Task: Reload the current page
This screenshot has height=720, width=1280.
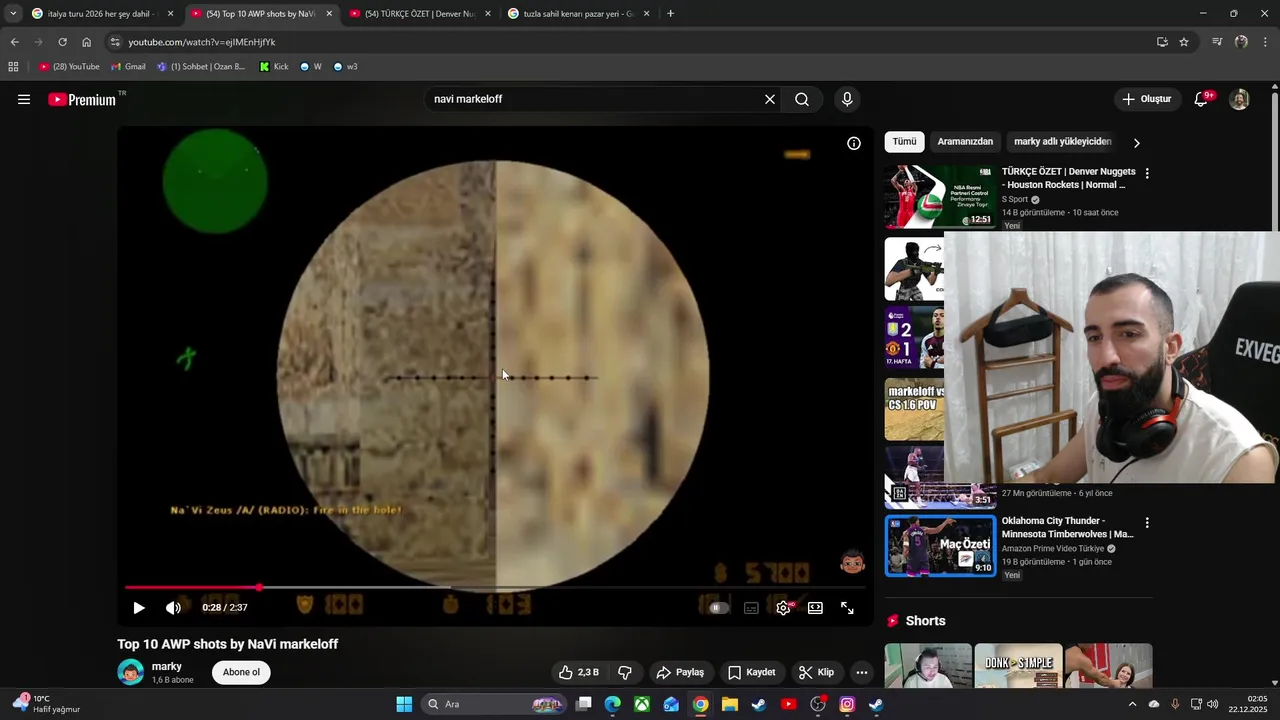Action: [62, 42]
